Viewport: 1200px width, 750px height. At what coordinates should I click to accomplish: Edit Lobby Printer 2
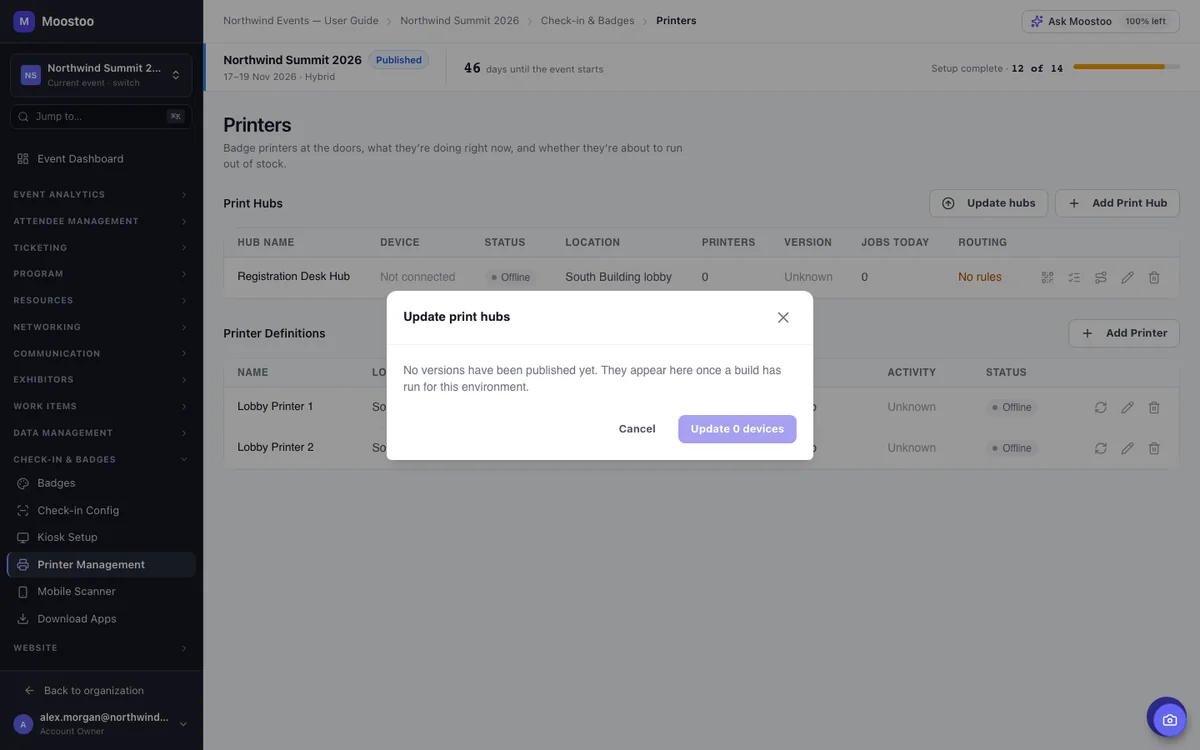click(1127, 448)
